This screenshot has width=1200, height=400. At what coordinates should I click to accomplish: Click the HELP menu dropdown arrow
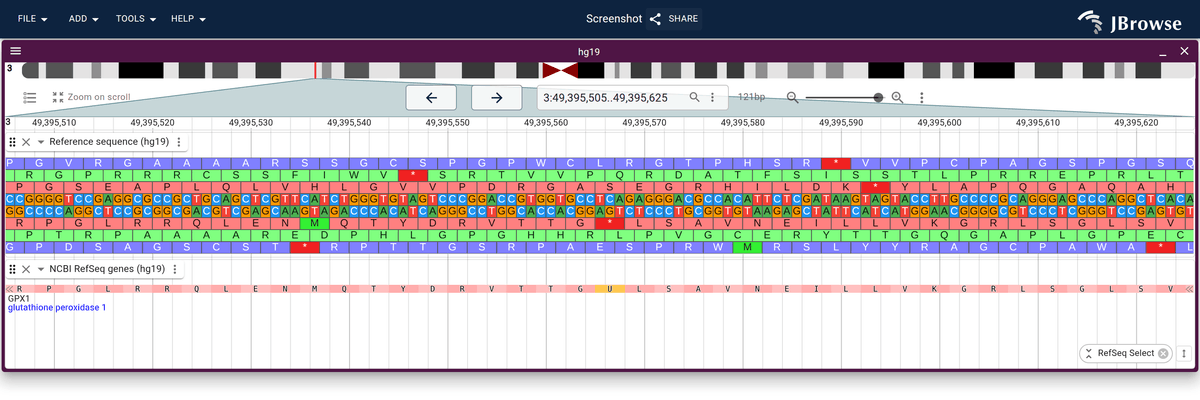203,20
